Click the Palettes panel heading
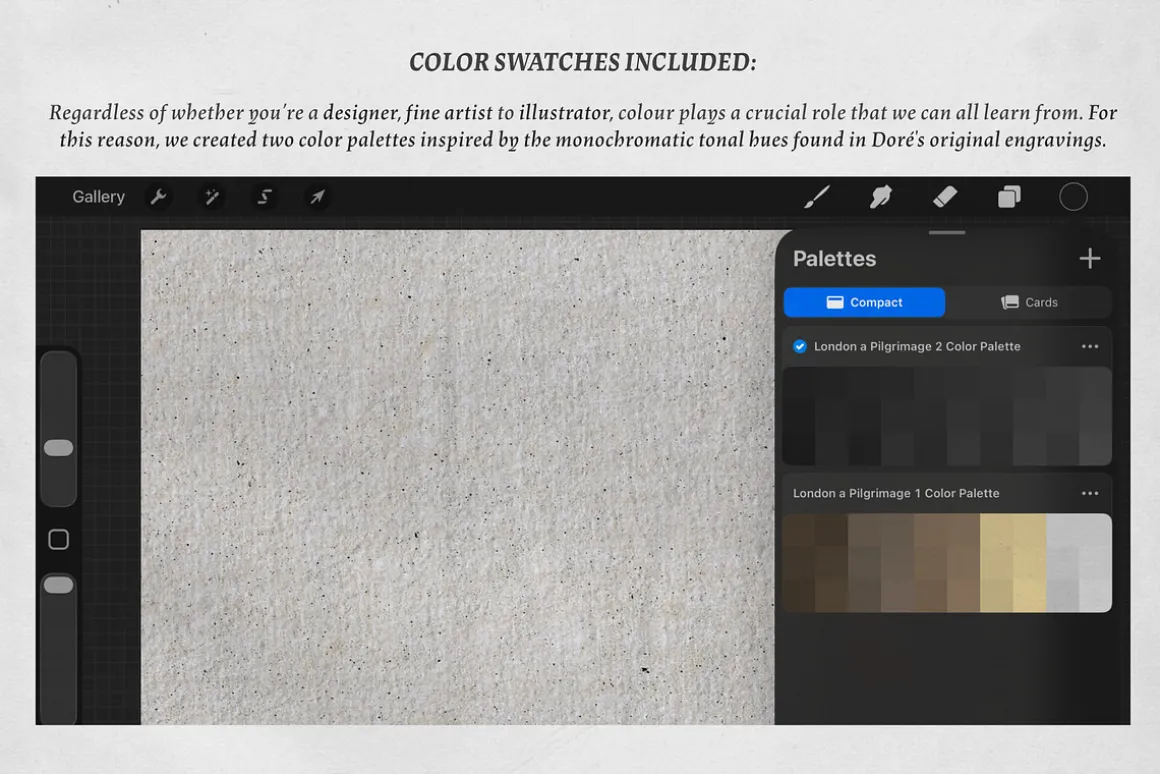This screenshot has height=774, width=1160. click(x=834, y=258)
